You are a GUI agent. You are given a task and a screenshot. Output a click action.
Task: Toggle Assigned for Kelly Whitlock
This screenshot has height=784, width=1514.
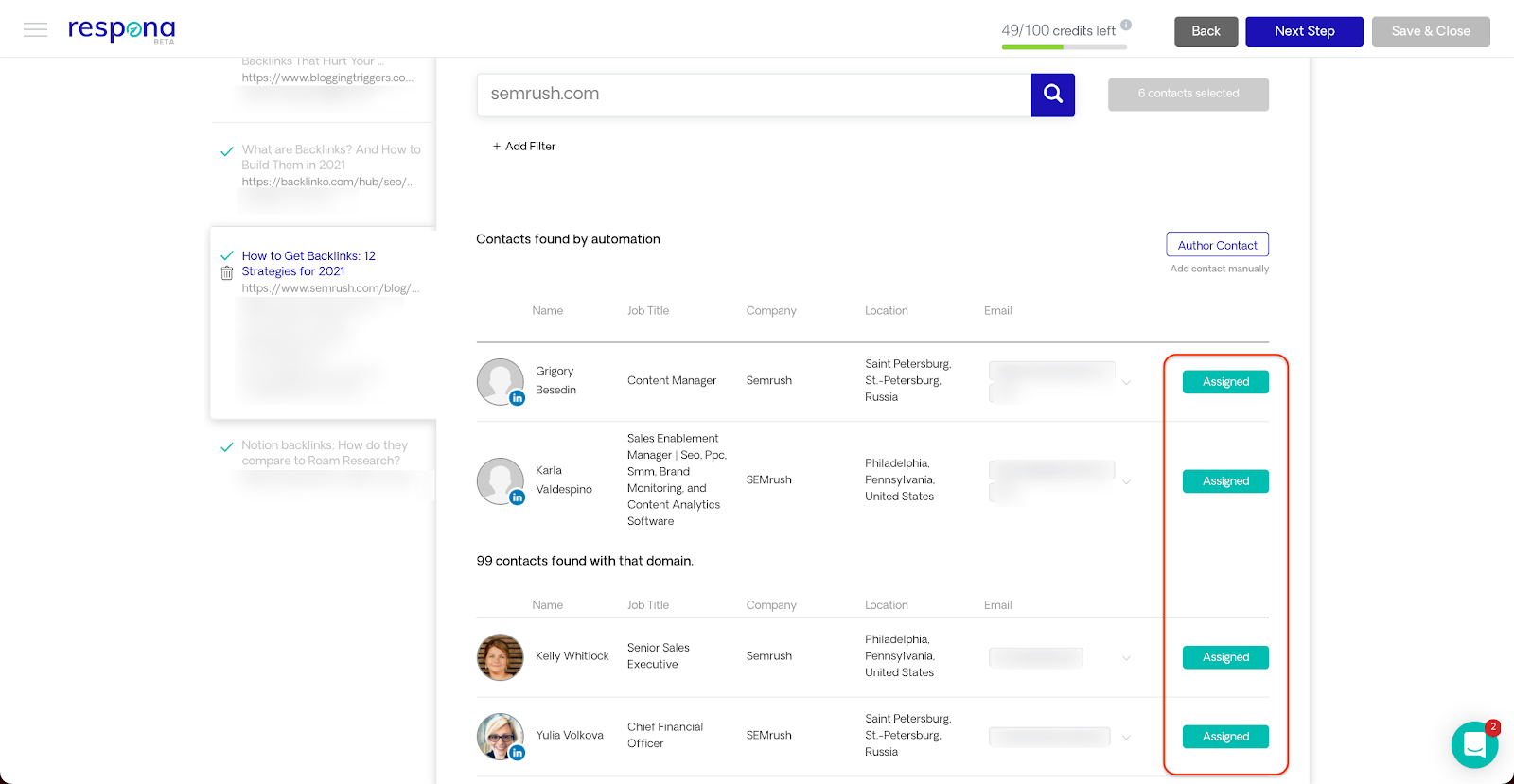pos(1225,657)
